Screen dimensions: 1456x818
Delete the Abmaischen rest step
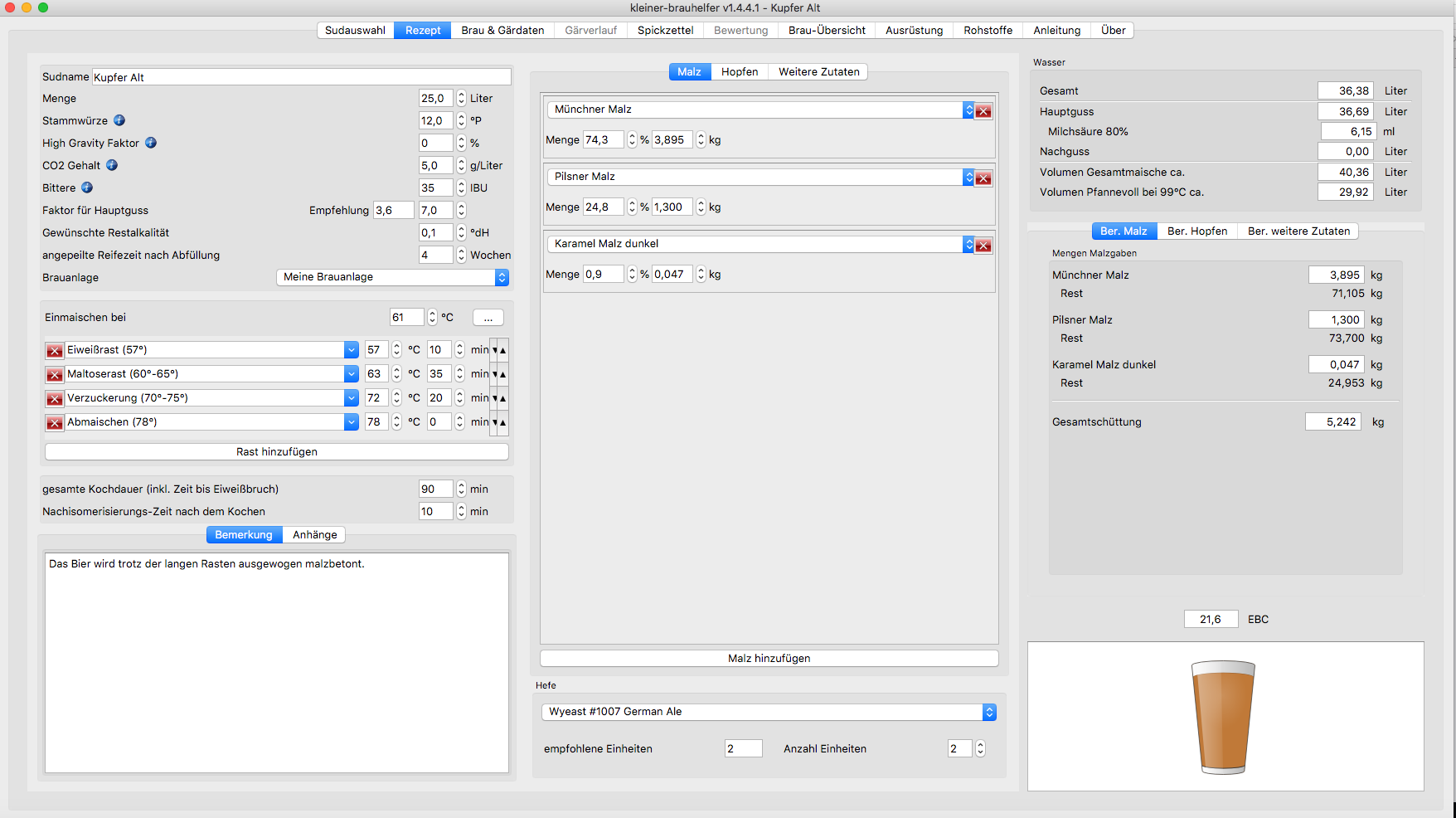(x=55, y=423)
